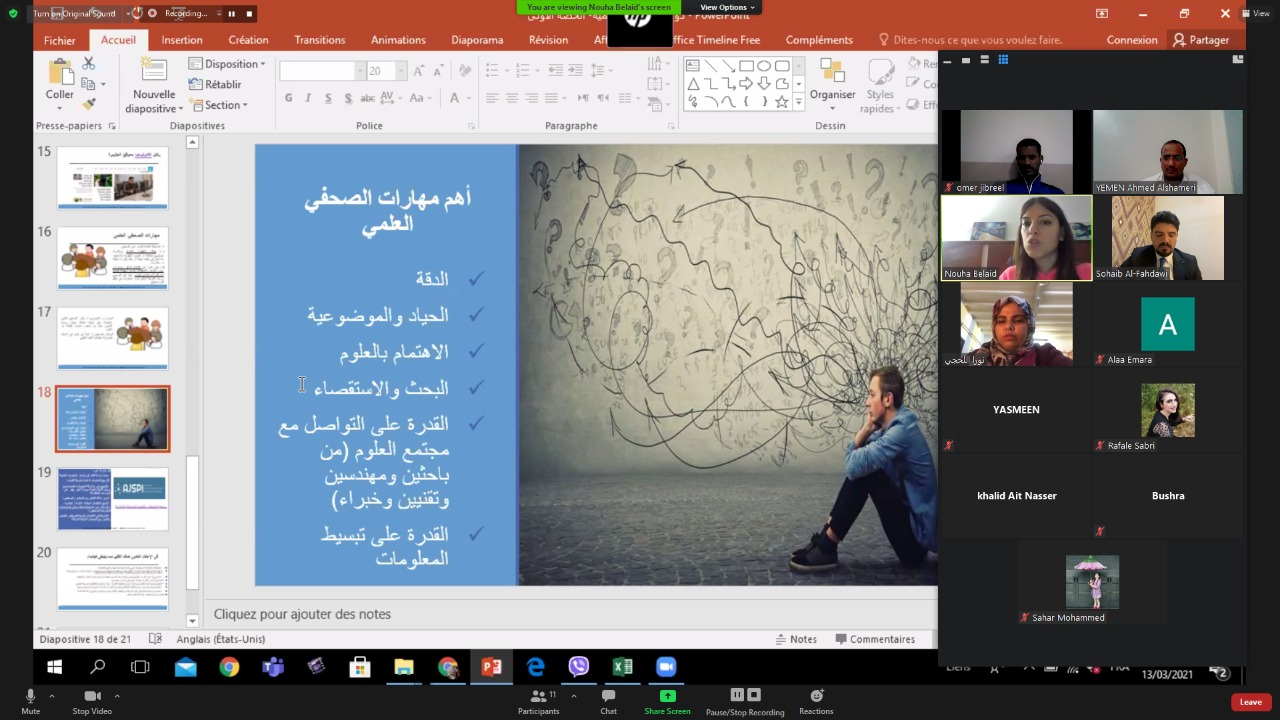Turn on Original Sound

(x=74, y=13)
